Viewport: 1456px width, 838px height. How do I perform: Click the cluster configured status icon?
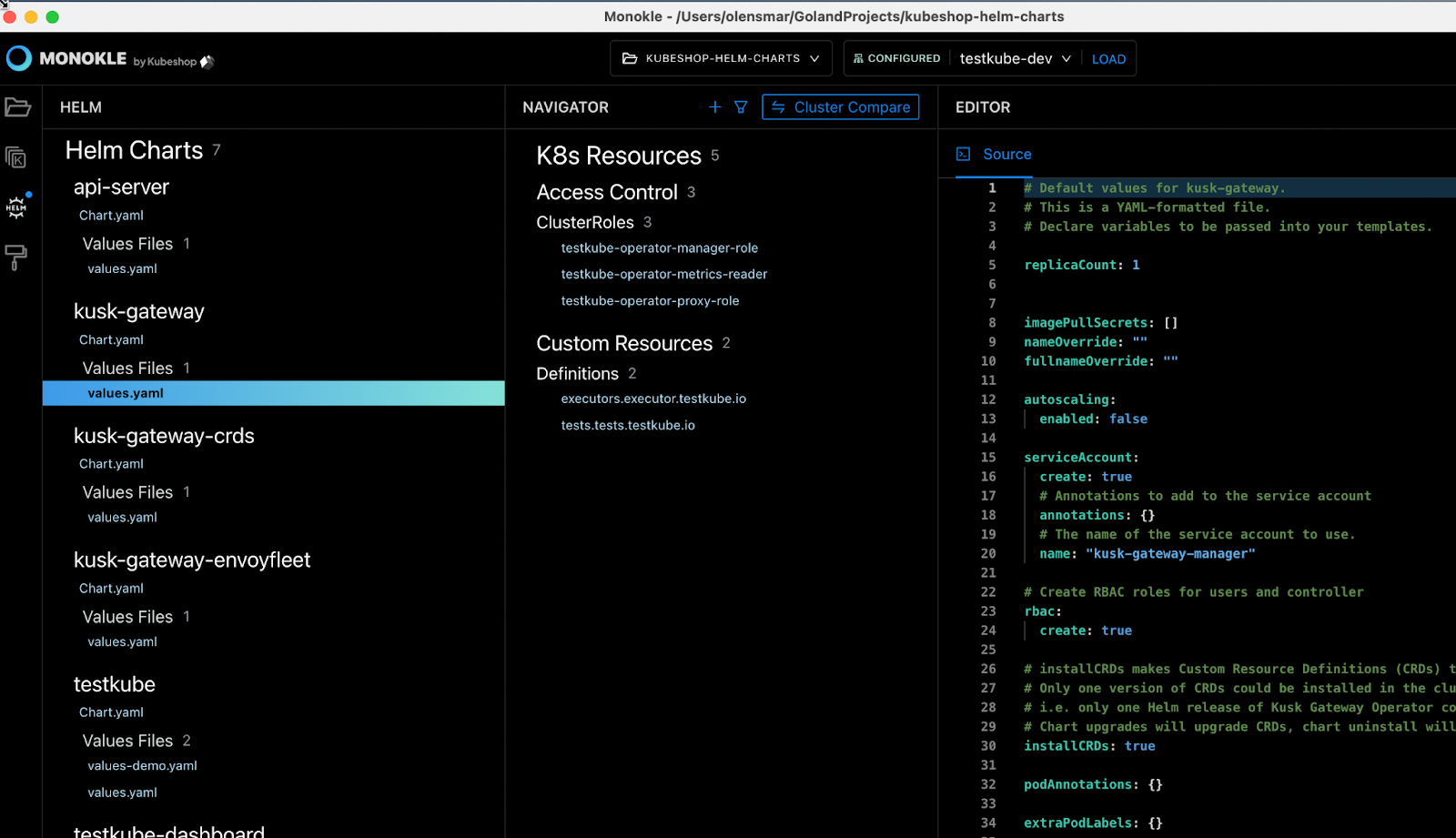[857, 58]
